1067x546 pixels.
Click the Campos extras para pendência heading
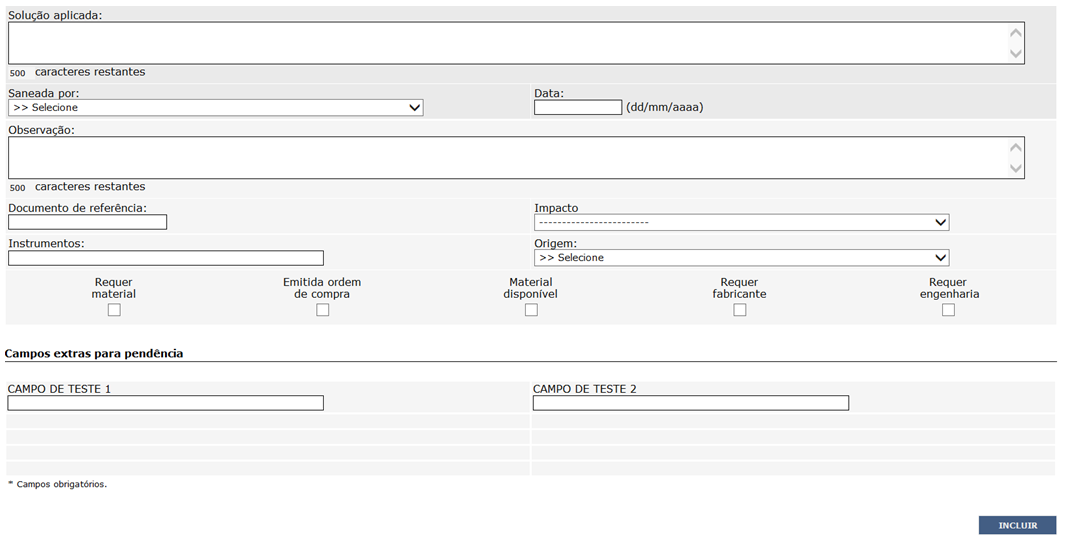click(94, 353)
